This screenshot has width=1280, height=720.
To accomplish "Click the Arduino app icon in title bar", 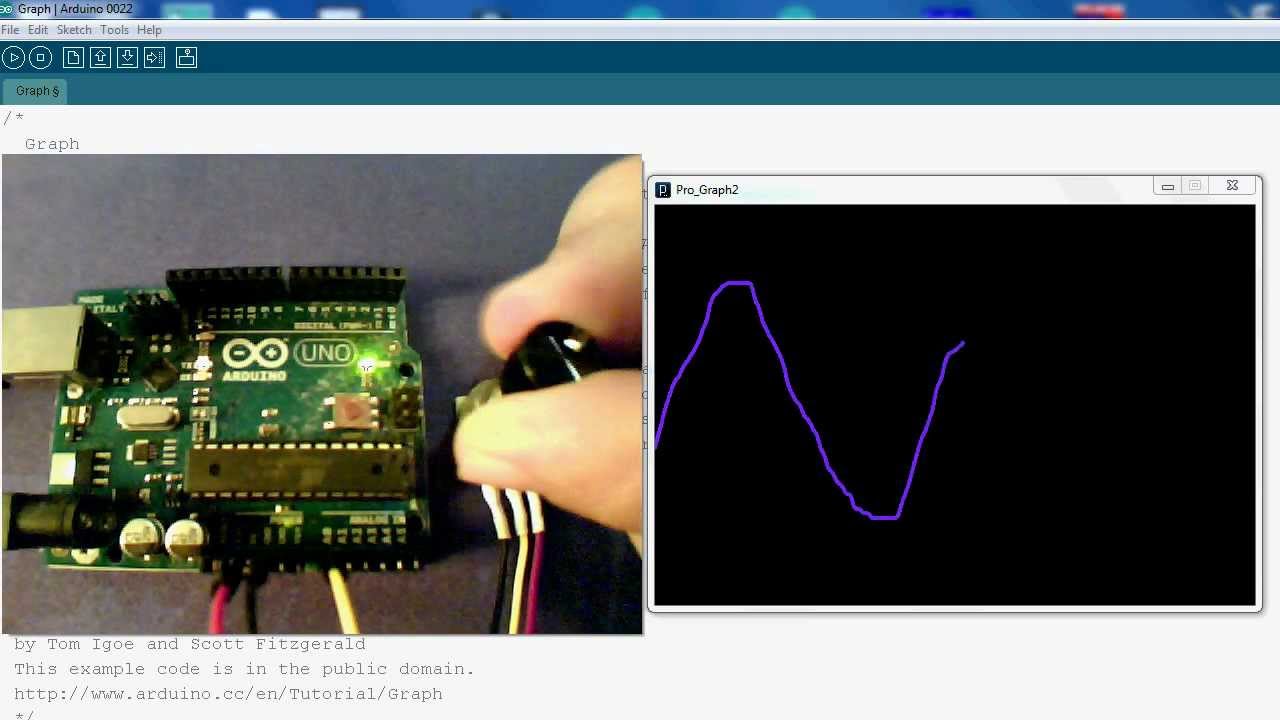I will pos(7,9).
